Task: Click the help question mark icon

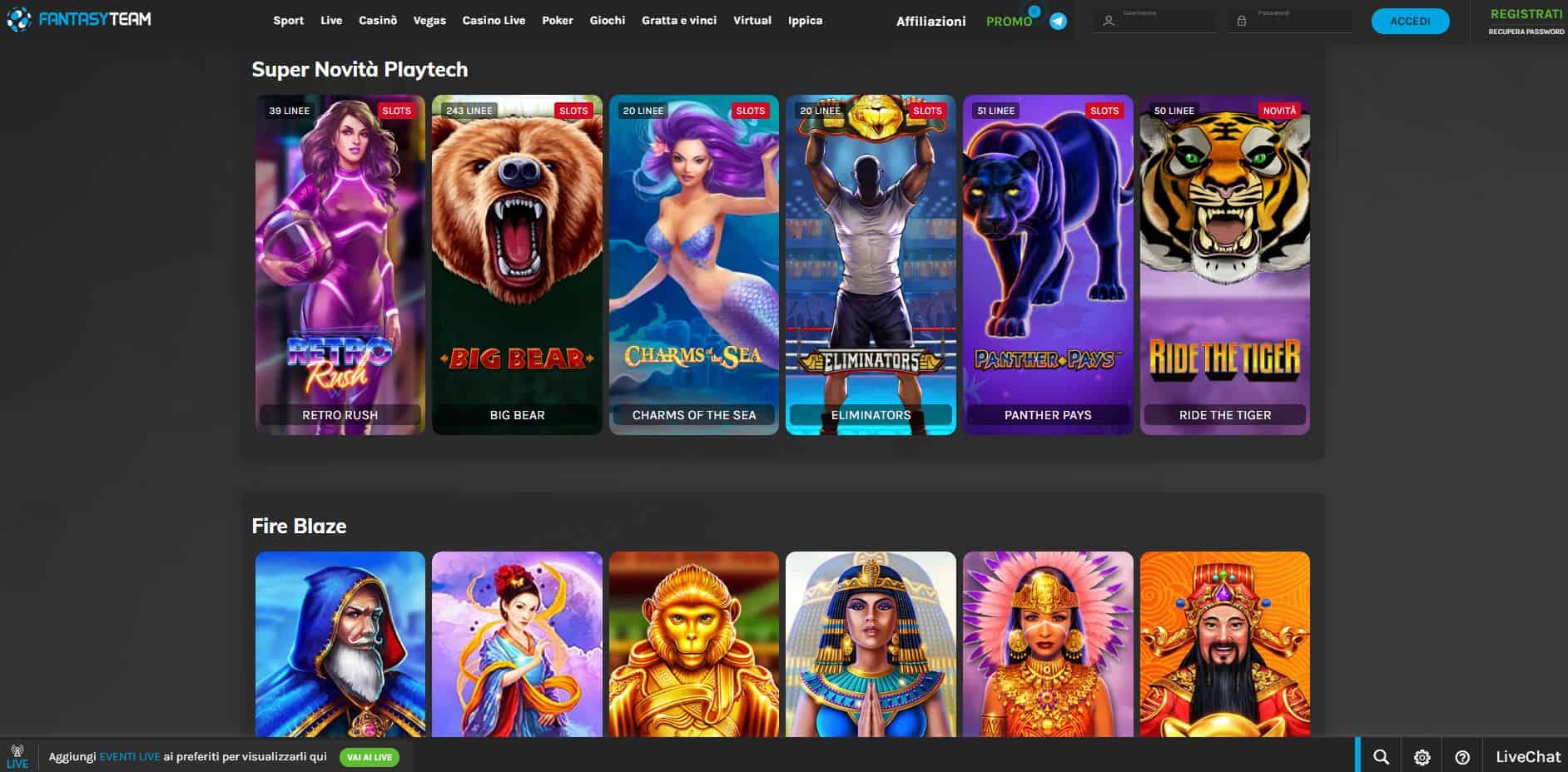Action: coord(1461,757)
